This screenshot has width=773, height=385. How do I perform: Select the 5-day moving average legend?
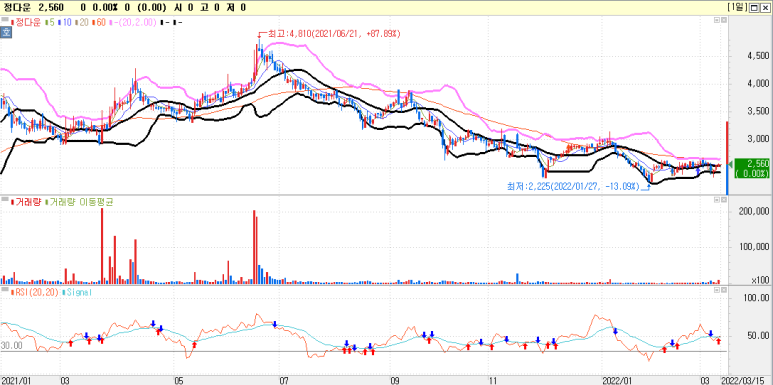50,22
